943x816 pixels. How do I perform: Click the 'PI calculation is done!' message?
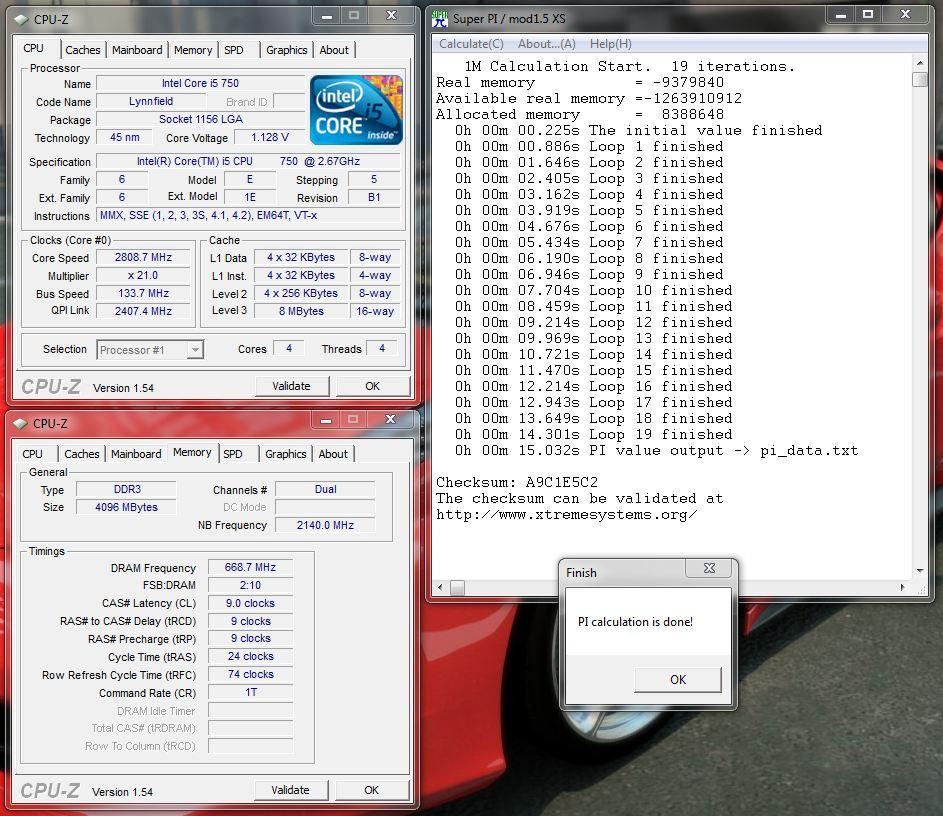coord(635,622)
